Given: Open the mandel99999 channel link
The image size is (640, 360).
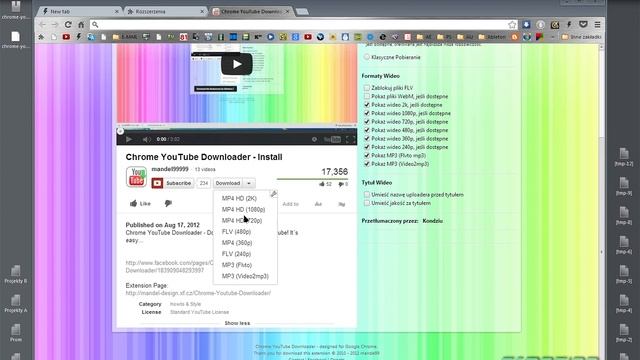Looking at the screenshot, I should tap(170, 169).
